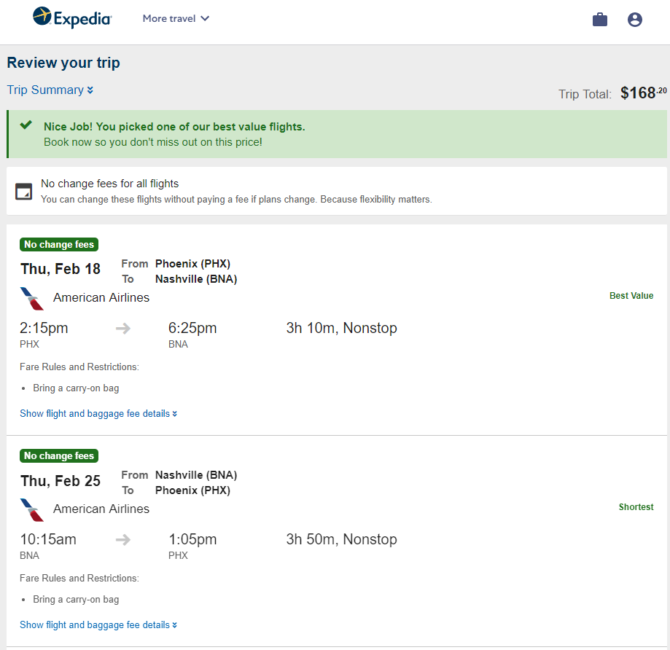
Task: Open the More travel dropdown
Action: click(x=176, y=18)
